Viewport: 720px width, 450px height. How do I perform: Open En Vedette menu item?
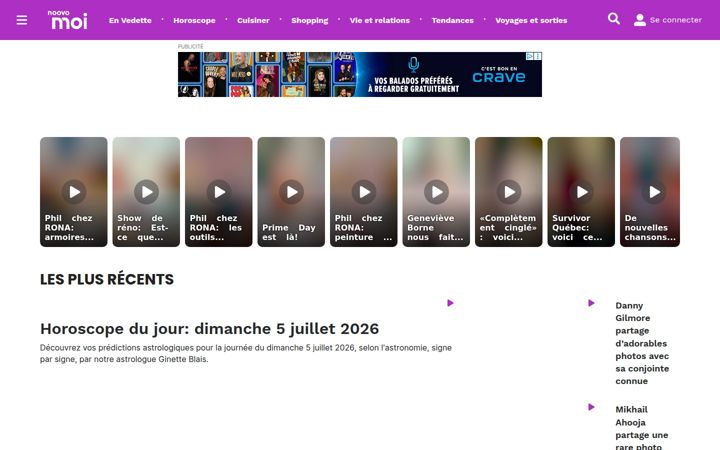pos(130,20)
